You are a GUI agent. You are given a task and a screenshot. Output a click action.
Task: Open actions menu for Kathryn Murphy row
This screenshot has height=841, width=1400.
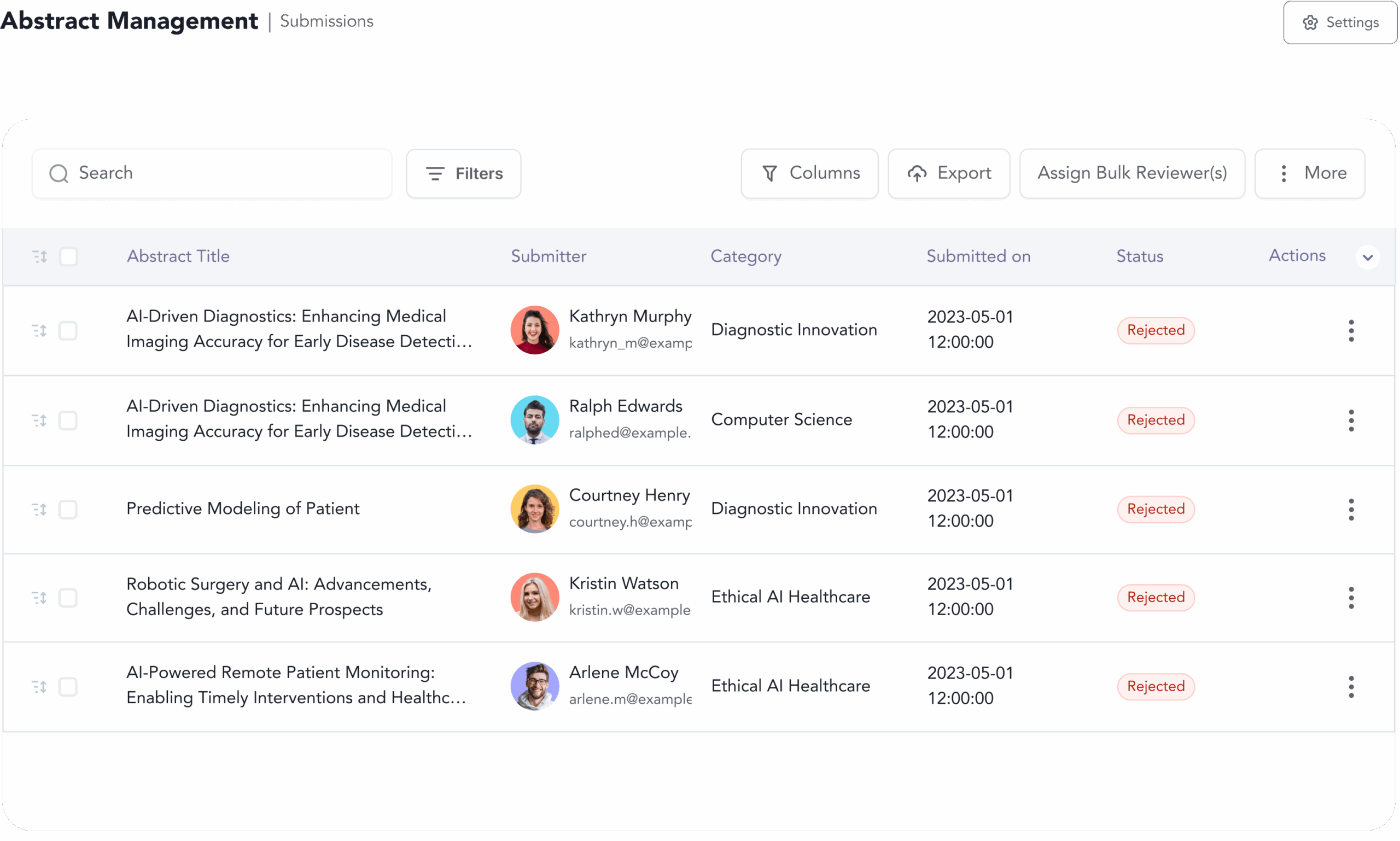[x=1351, y=330]
